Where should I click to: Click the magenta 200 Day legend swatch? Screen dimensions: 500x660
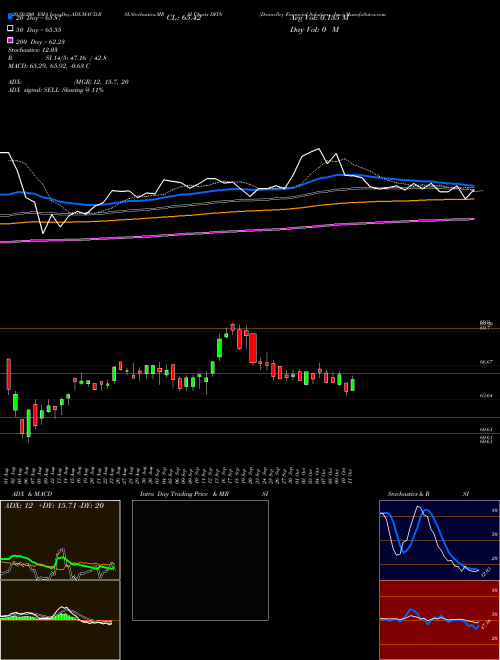click(x=10, y=40)
